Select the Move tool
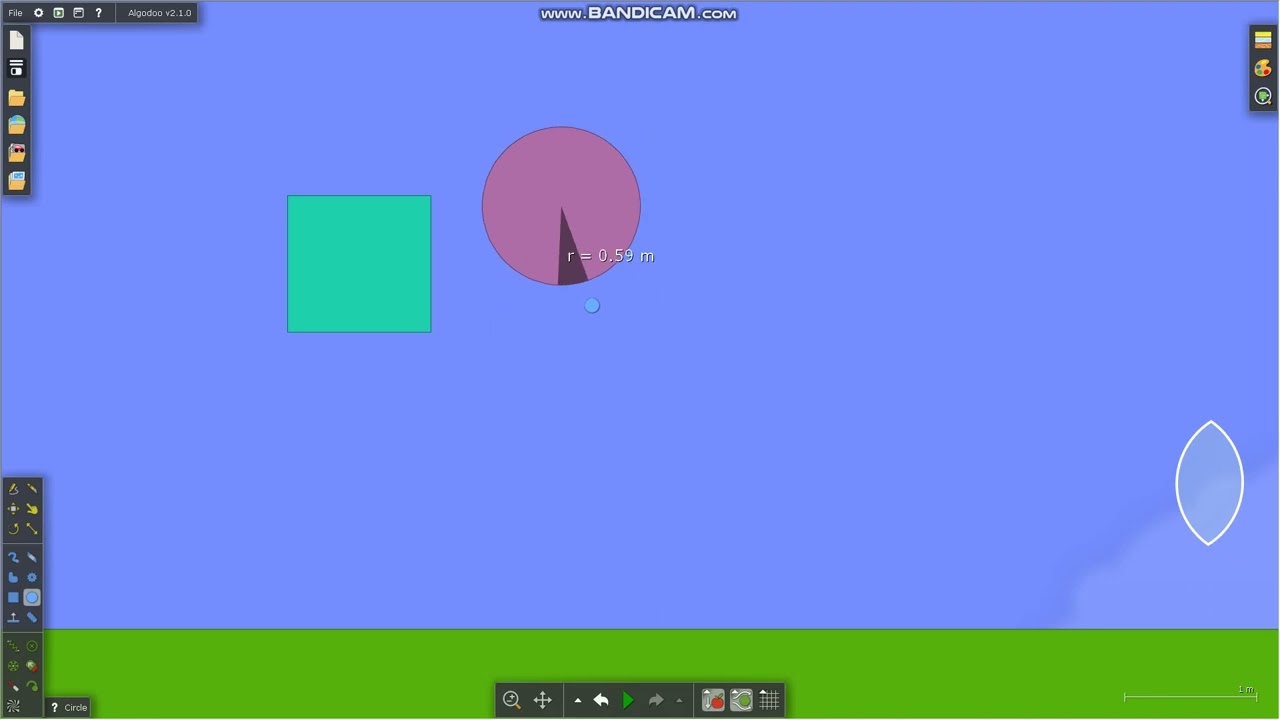This screenshot has height=720, width=1280. [x=13, y=509]
